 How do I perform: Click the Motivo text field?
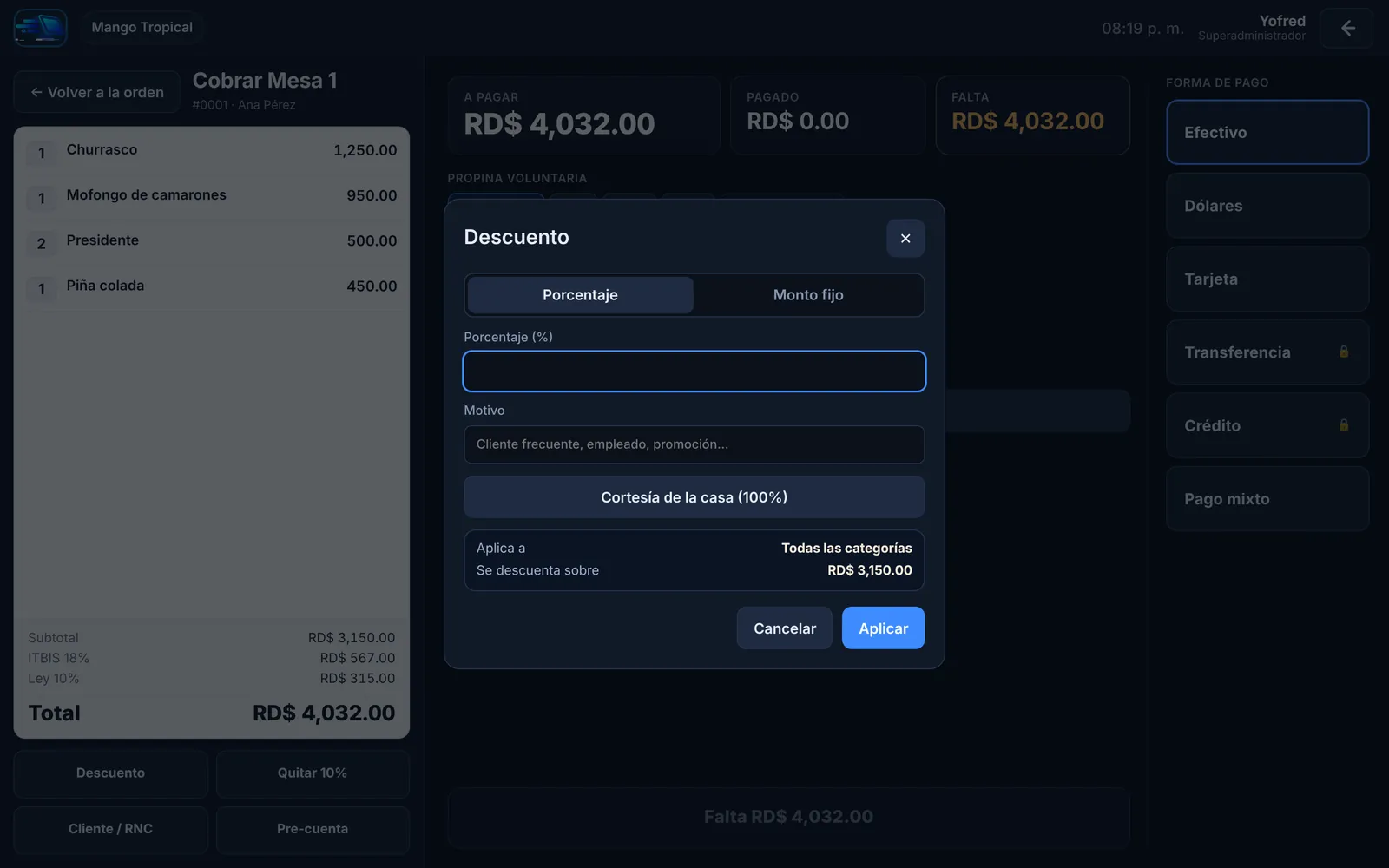coord(694,444)
